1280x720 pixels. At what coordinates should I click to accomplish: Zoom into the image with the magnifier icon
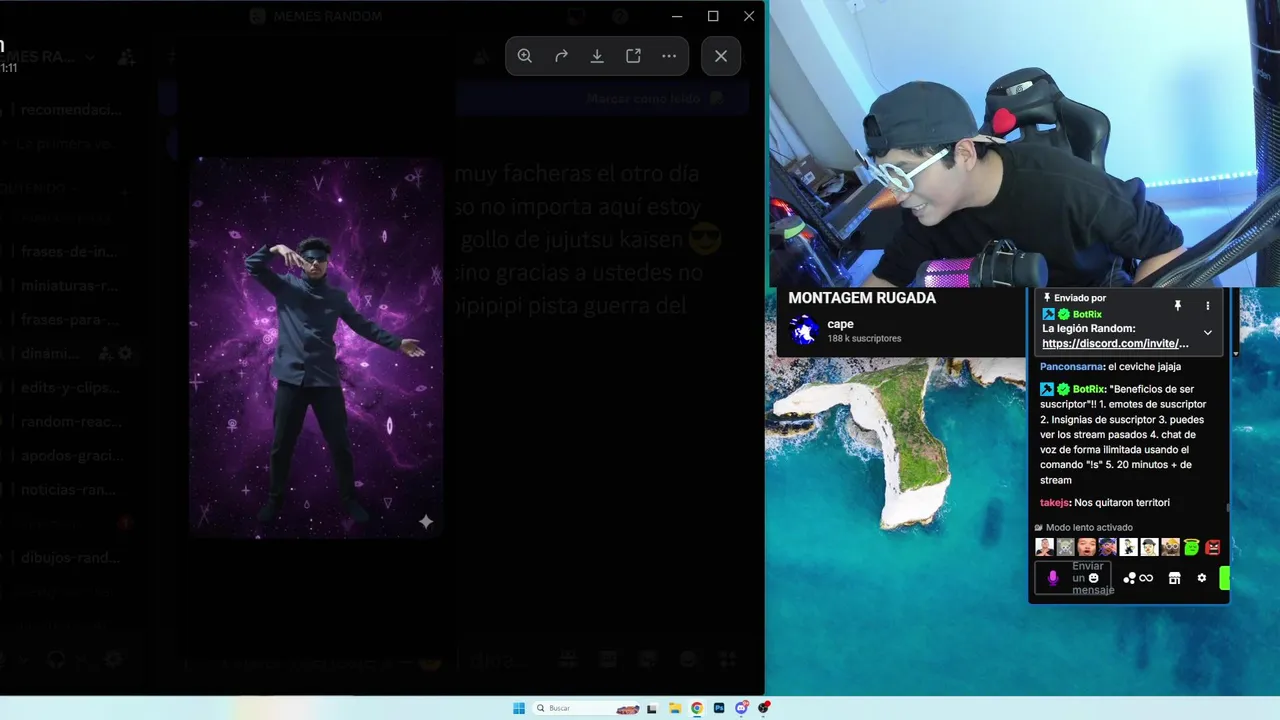(525, 56)
